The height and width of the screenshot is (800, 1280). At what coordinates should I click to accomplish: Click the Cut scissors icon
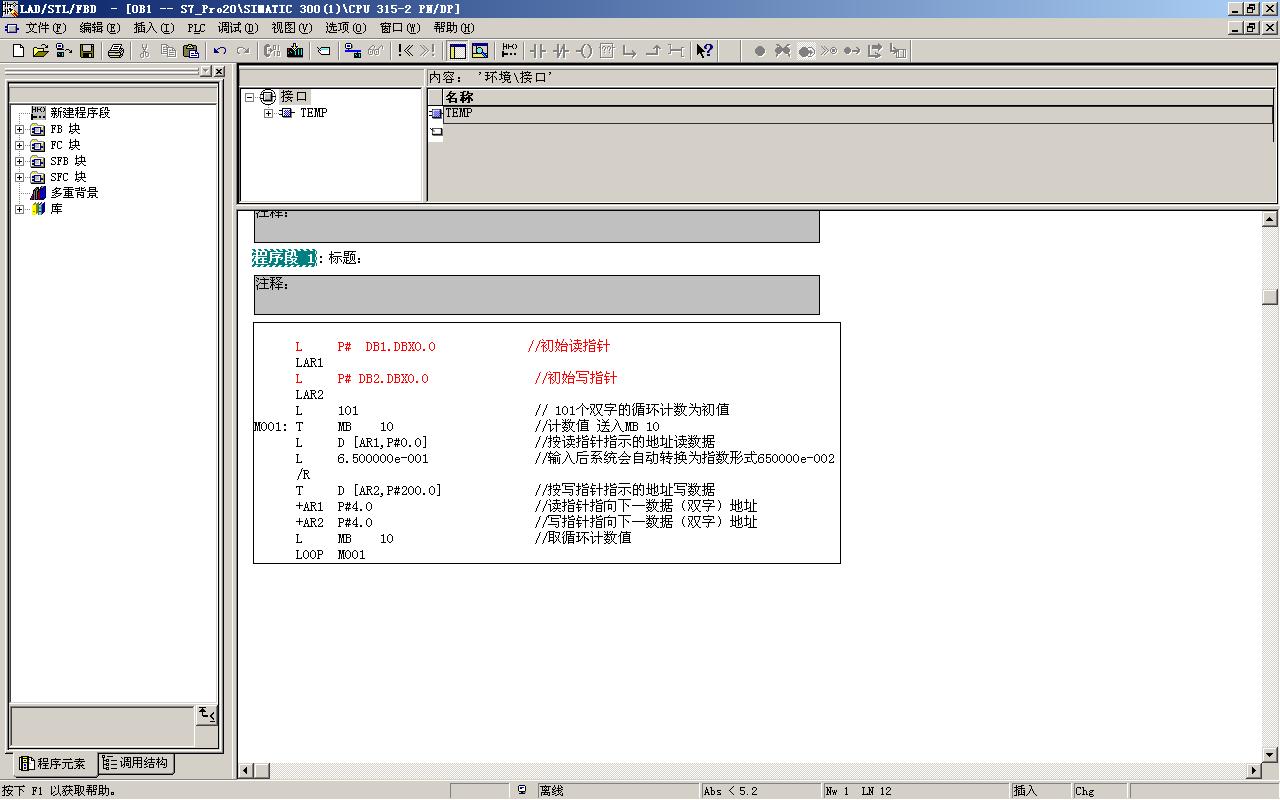coord(144,51)
